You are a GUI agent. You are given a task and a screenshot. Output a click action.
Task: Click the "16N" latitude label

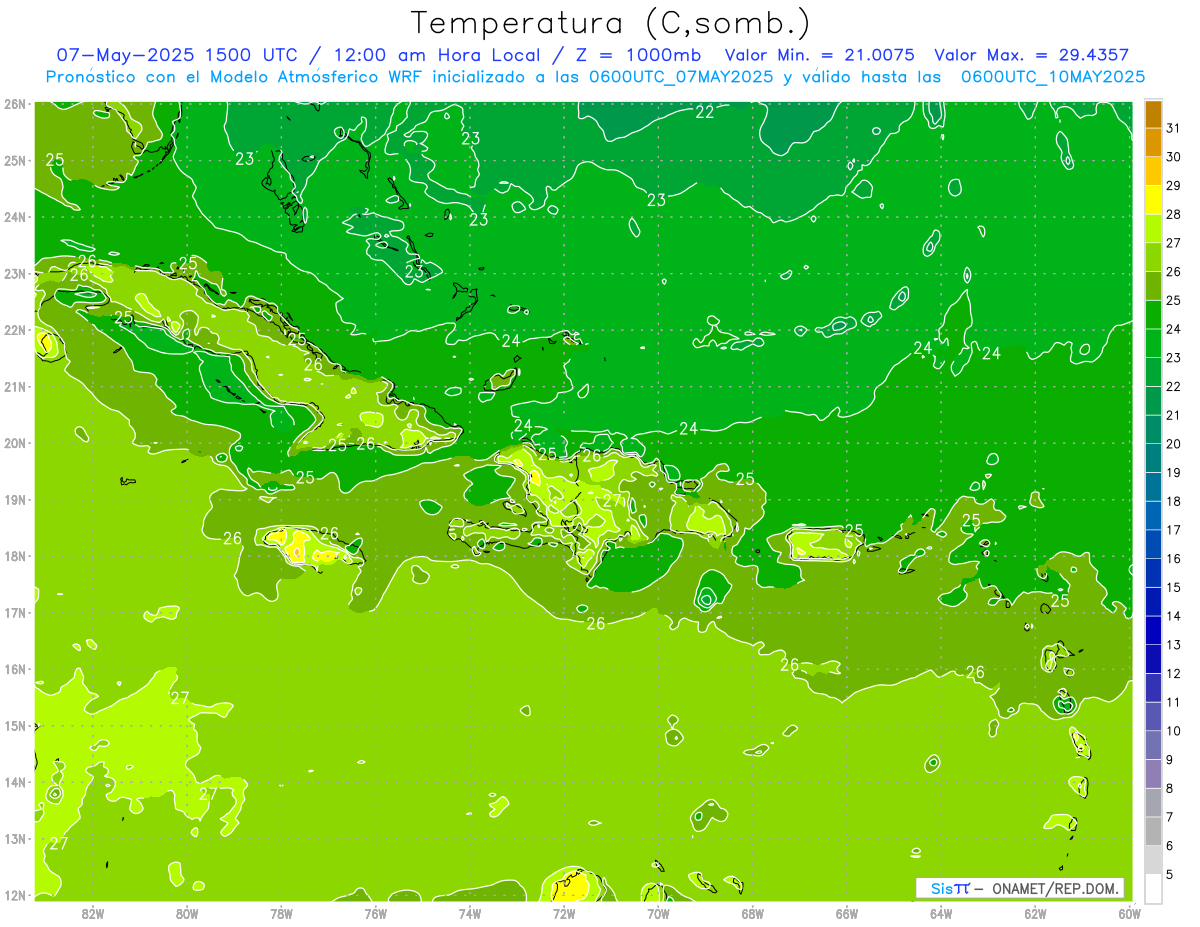tap(15, 669)
